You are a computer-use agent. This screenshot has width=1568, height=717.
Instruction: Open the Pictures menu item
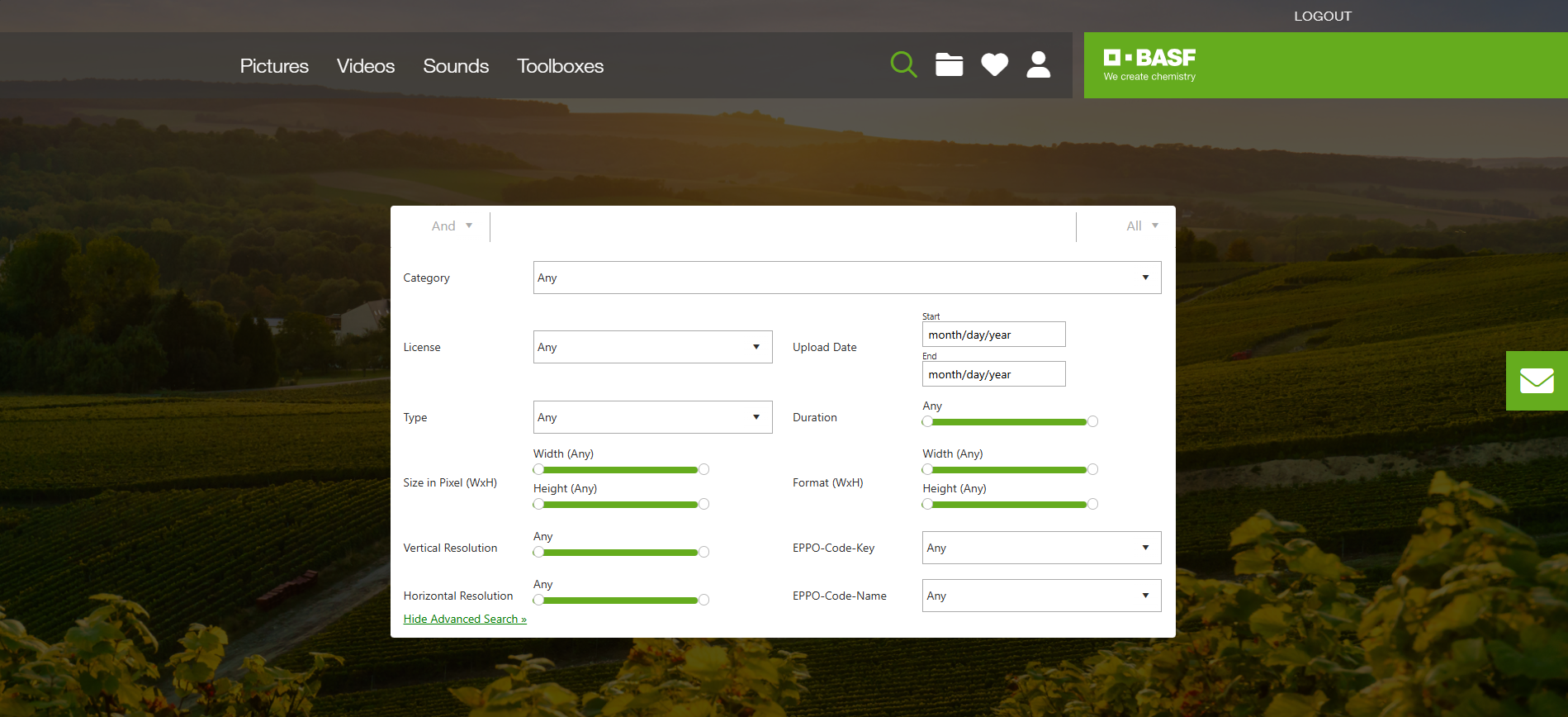[274, 66]
